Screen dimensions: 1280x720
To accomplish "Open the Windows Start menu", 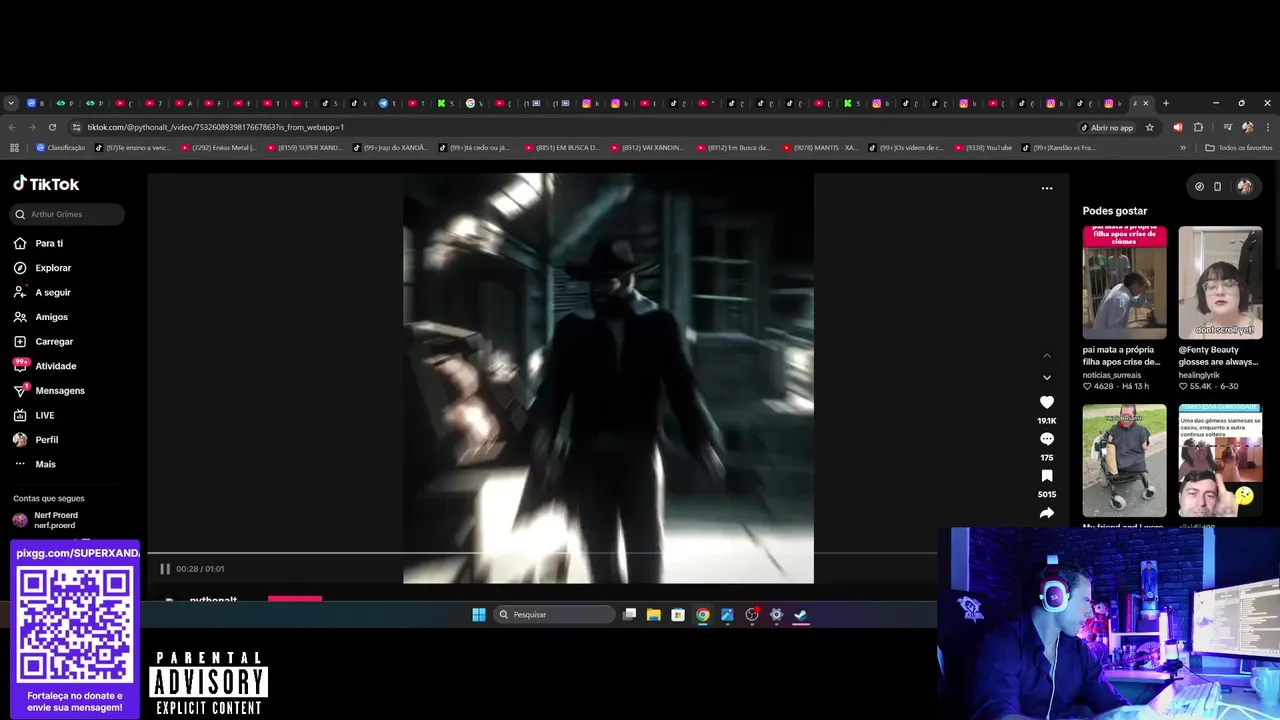I will pos(479,614).
